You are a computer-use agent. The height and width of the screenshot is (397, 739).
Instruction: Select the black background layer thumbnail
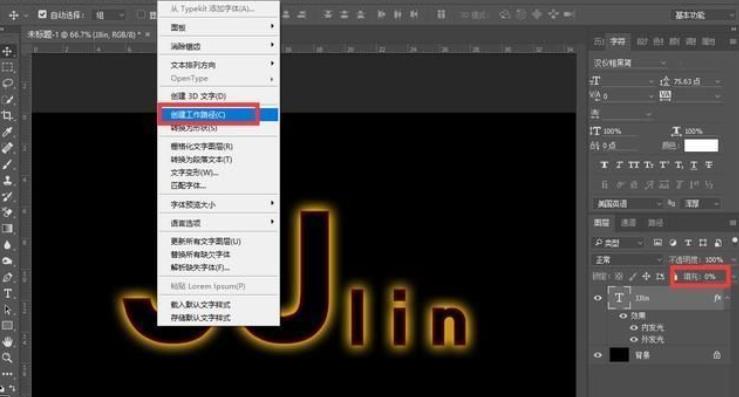click(619, 355)
